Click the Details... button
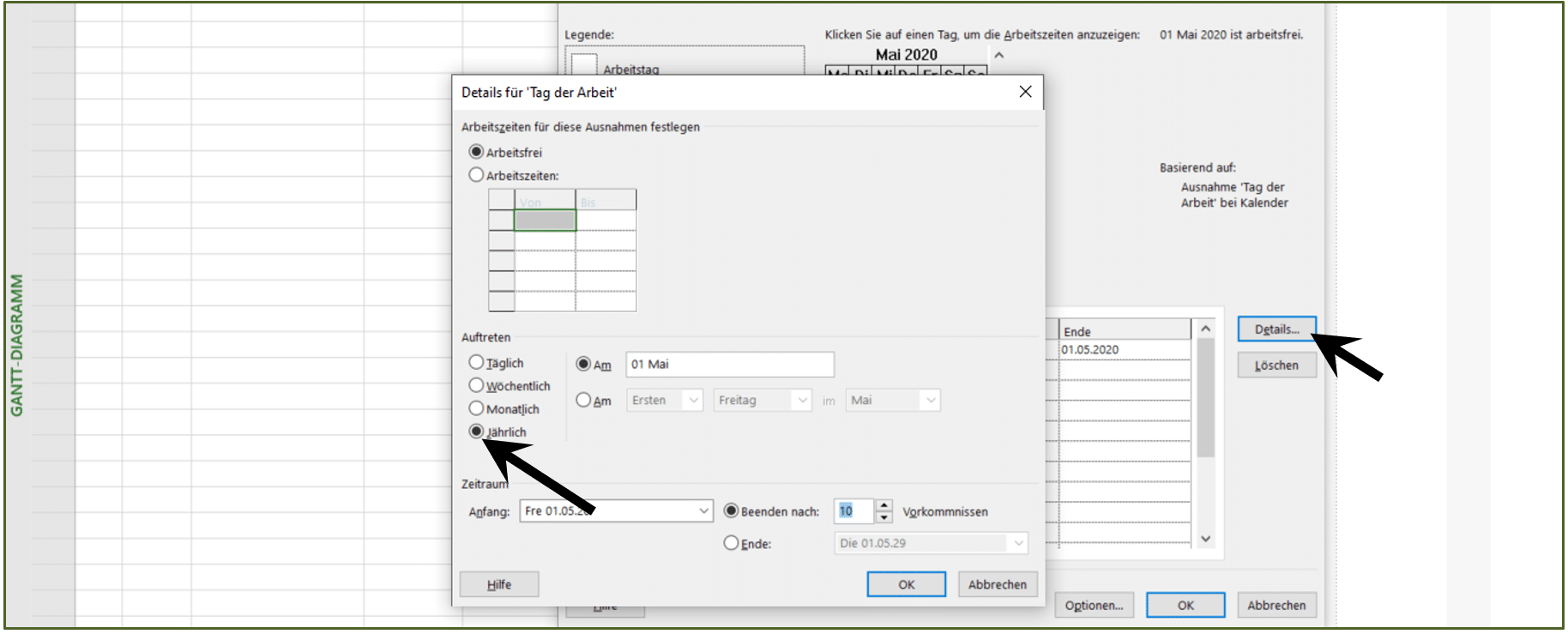This screenshot has width=1568, height=634. coord(1276,329)
